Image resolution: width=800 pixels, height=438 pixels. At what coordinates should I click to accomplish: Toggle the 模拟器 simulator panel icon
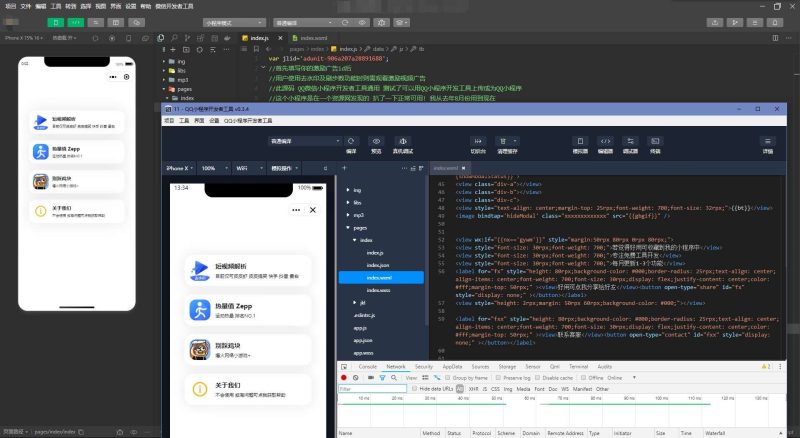579,141
